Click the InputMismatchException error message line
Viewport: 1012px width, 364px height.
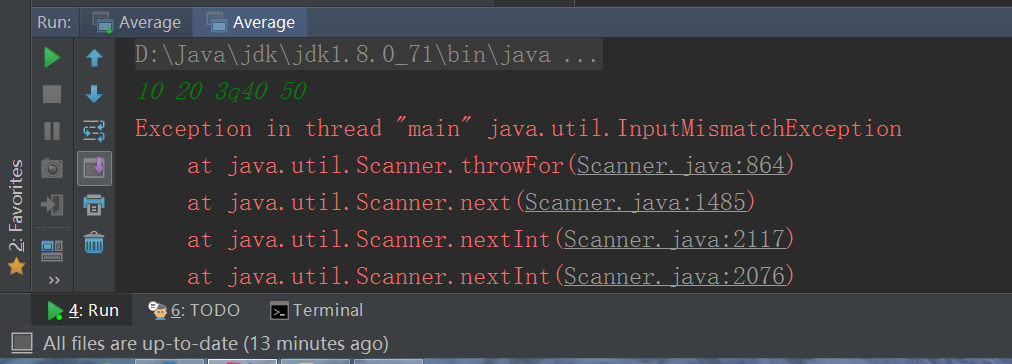tap(518, 129)
